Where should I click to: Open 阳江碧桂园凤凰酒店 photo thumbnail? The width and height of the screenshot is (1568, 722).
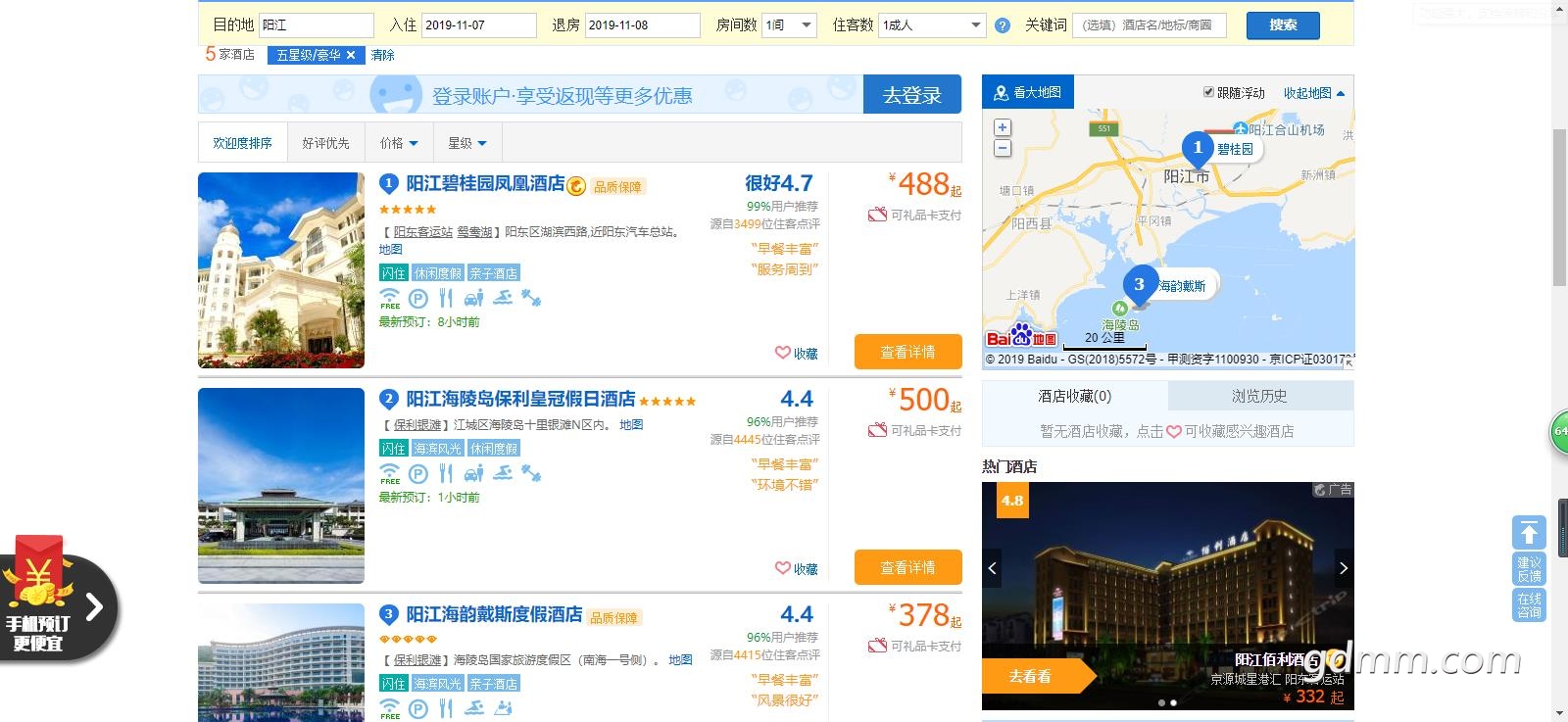pos(281,270)
